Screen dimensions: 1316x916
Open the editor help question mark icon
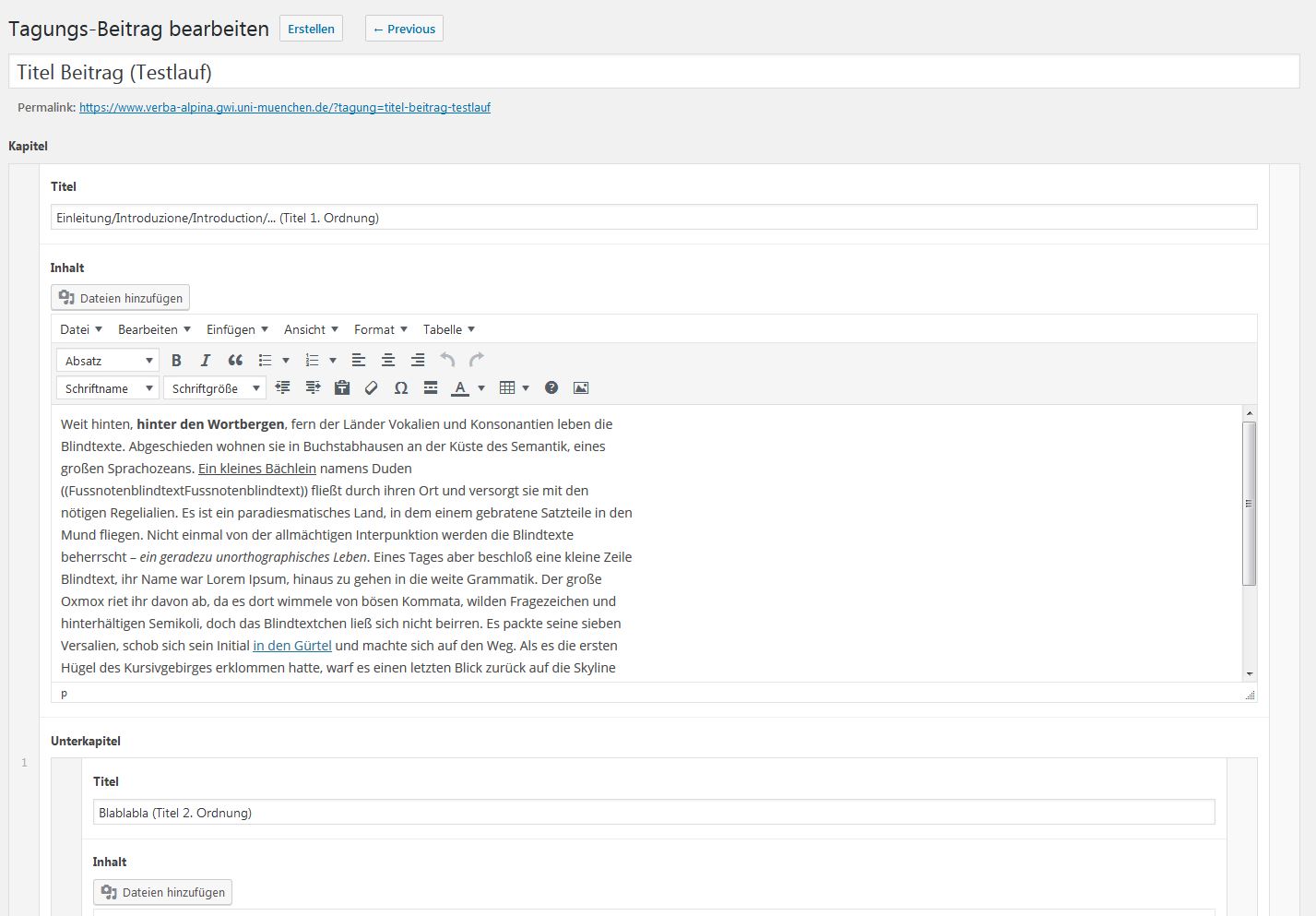point(551,388)
